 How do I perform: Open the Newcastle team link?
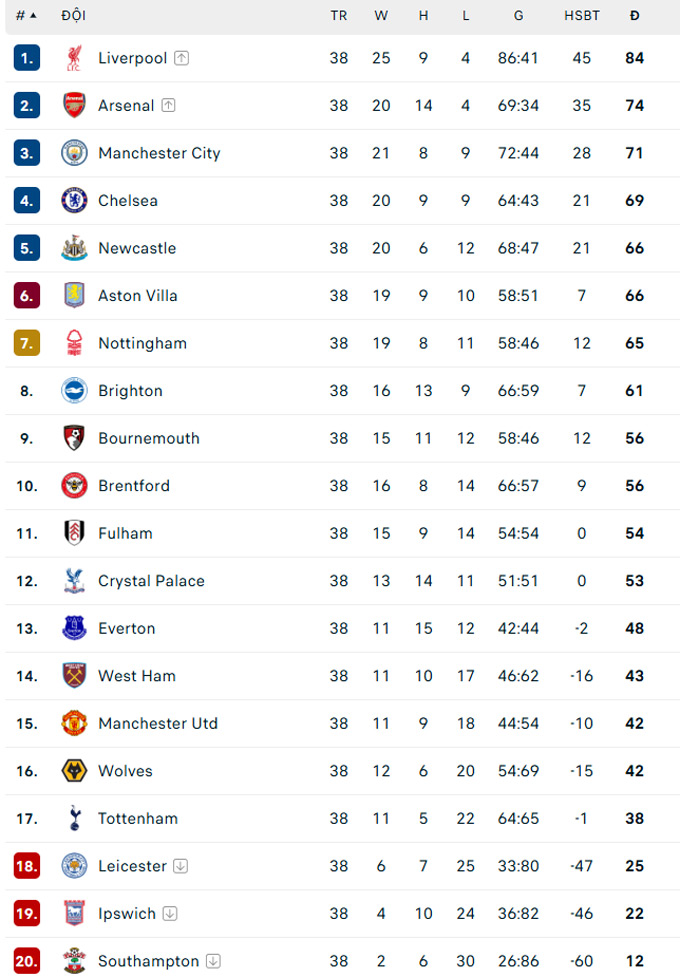[137, 248]
